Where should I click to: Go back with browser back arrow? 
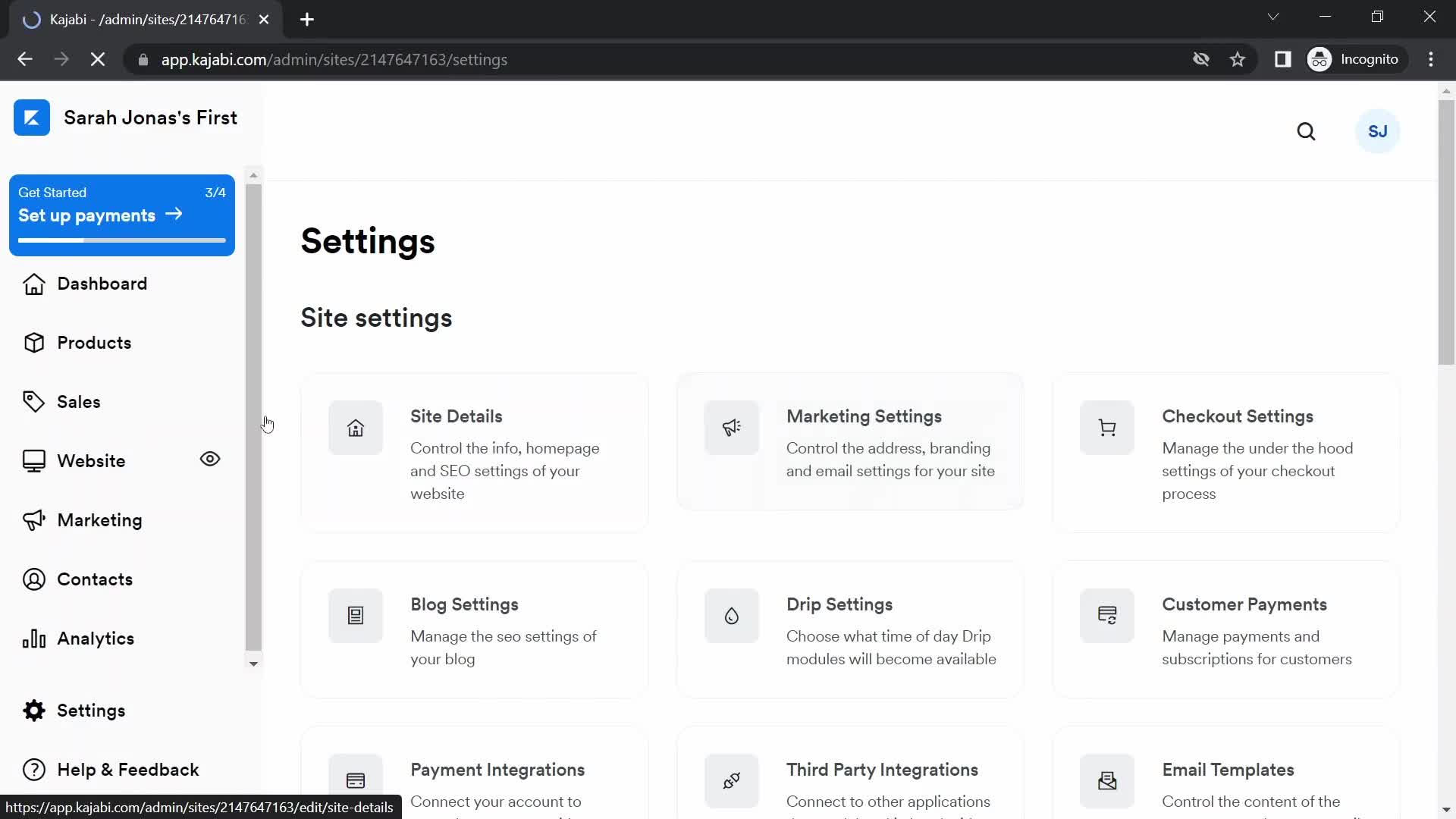[25, 59]
